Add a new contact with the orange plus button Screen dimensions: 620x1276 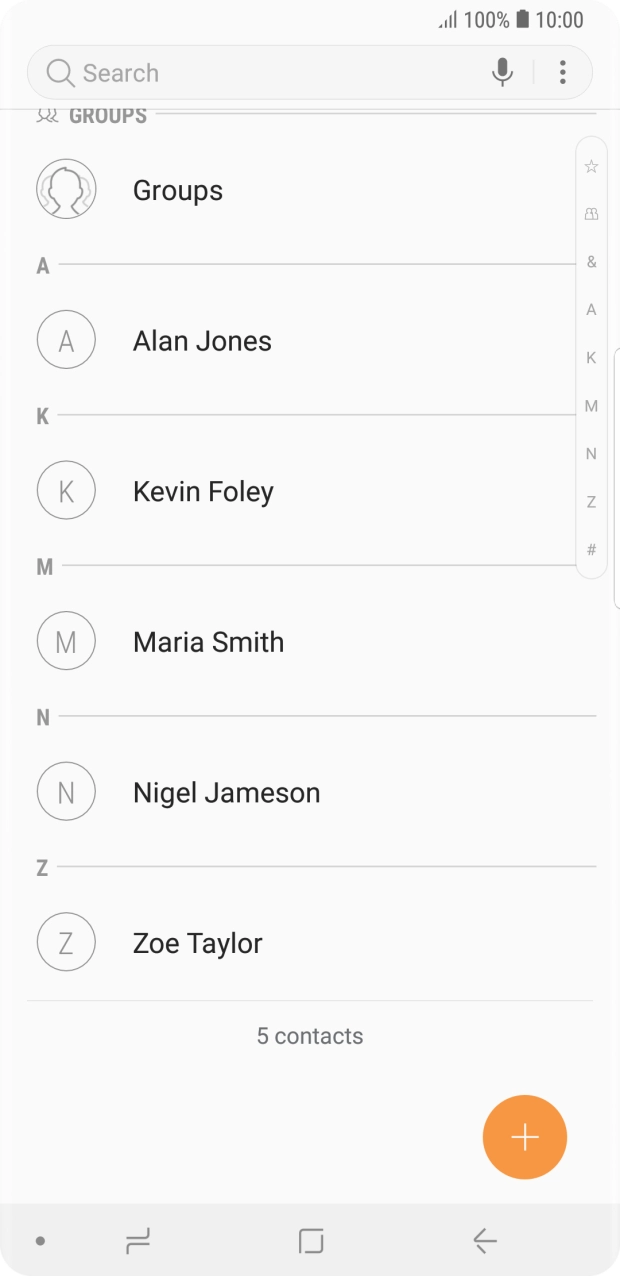525,1137
